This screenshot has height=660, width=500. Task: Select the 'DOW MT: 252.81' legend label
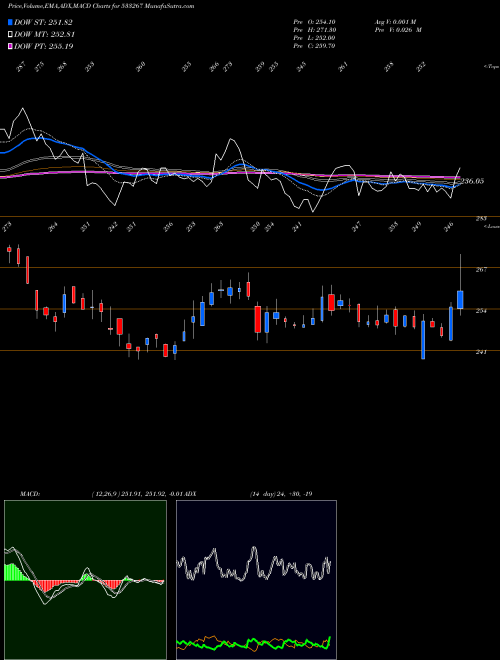point(44,34)
